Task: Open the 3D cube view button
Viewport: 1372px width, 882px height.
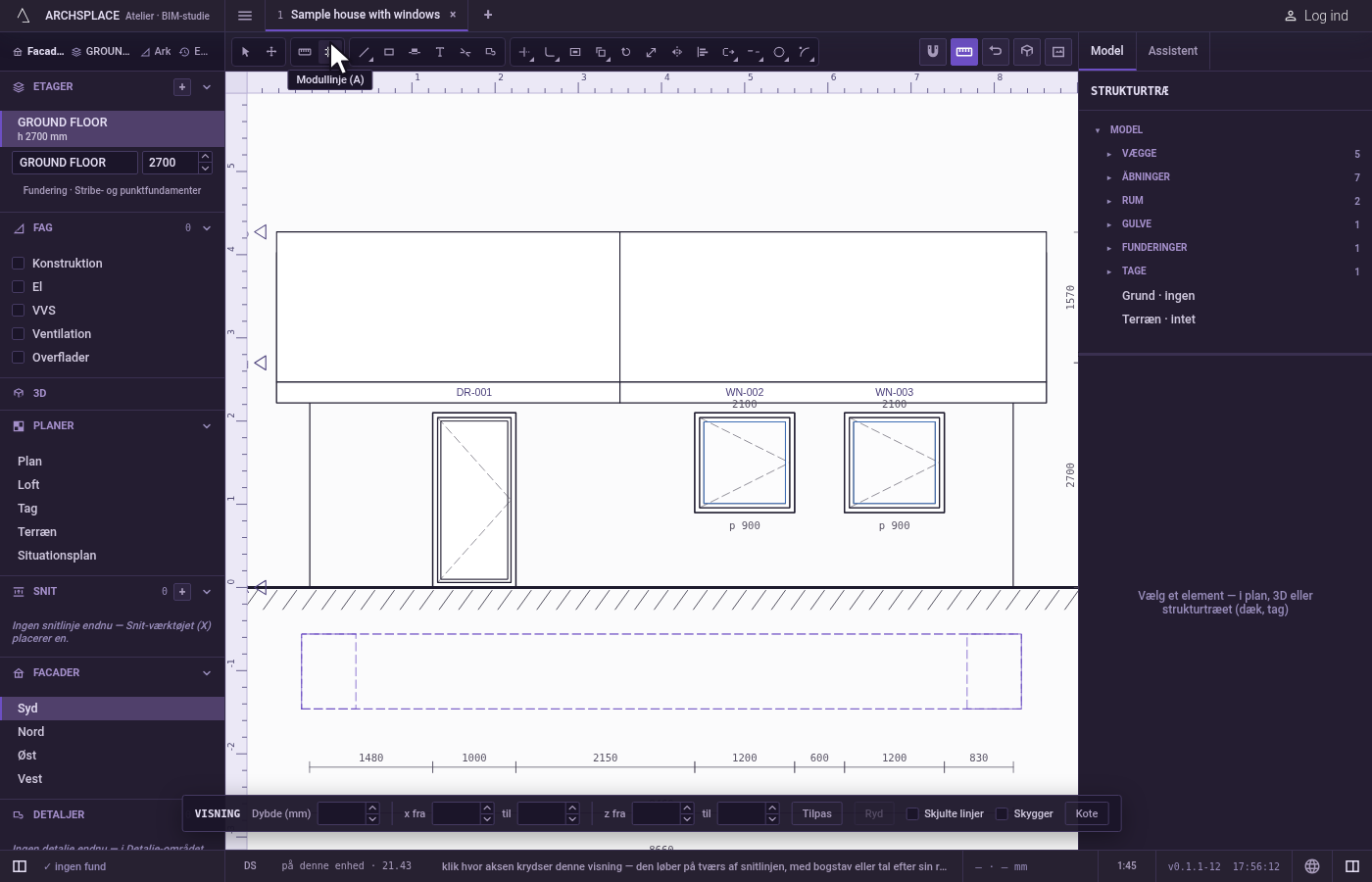Action: point(1027,52)
